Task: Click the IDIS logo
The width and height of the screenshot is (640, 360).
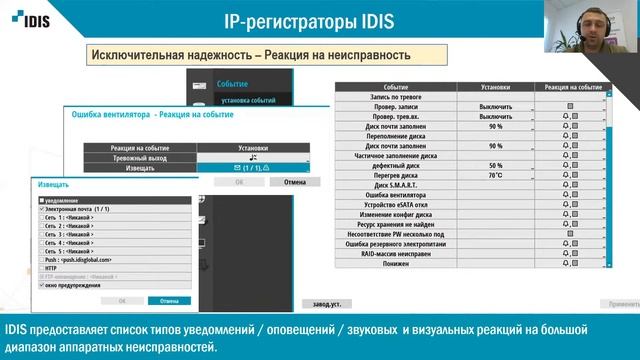Action: [x=31, y=19]
